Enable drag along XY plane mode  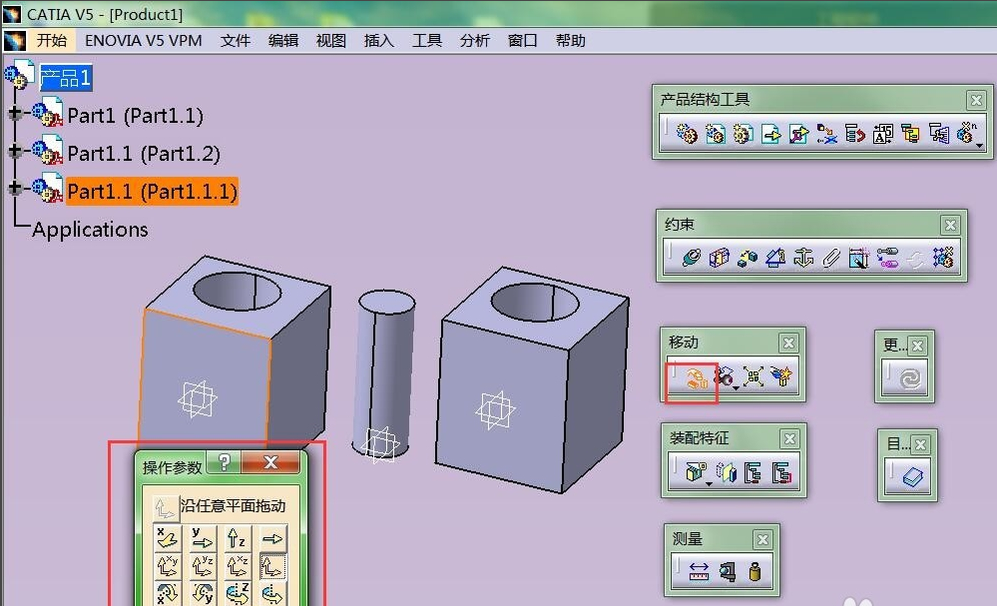tap(168, 565)
